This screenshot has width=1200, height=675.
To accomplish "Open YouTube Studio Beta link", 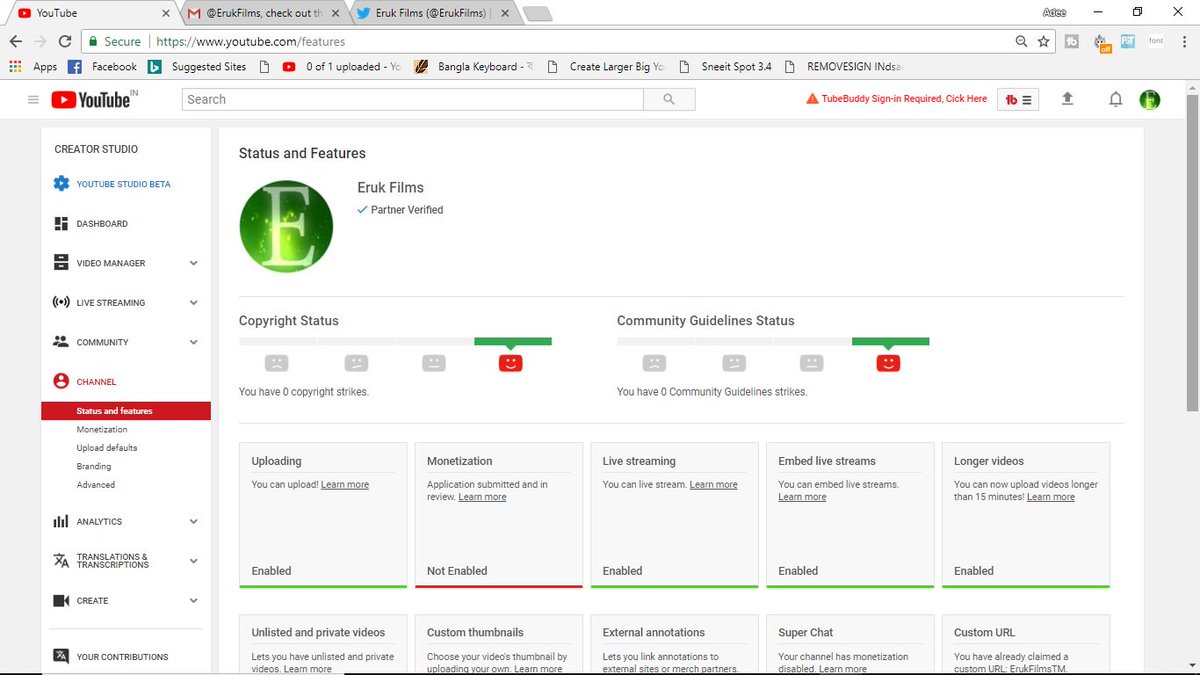I will pos(123,184).
